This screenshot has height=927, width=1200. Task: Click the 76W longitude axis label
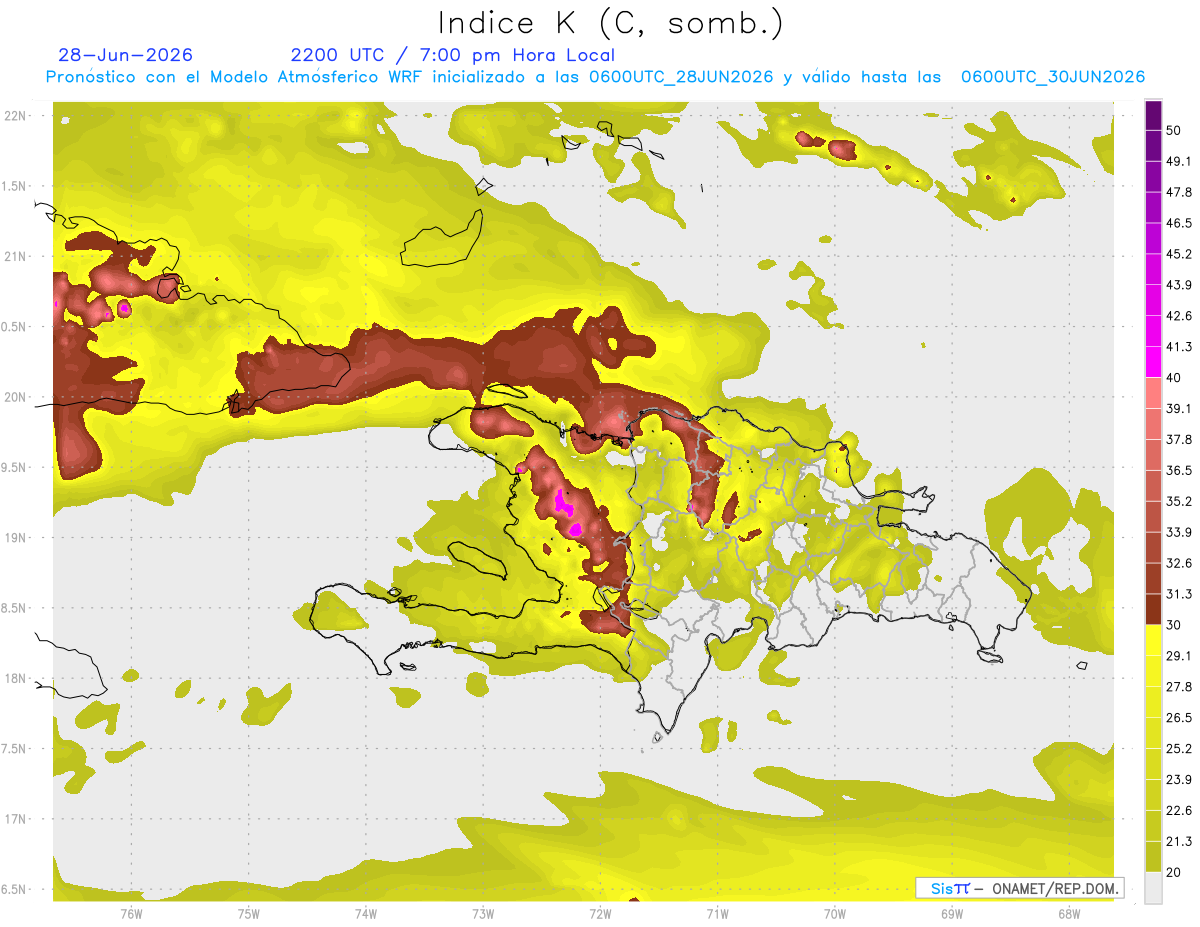(131, 913)
